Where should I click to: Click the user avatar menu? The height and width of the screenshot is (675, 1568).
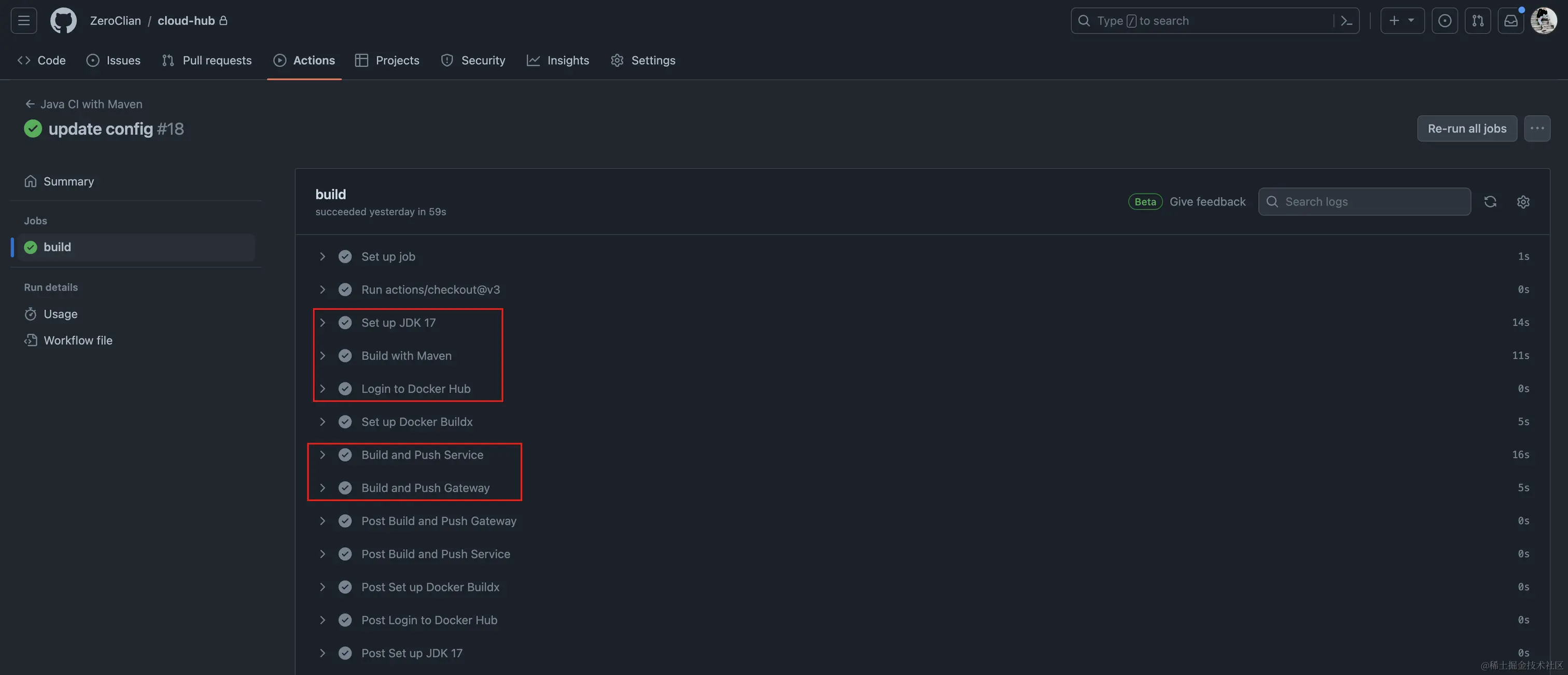(x=1544, y=21)
